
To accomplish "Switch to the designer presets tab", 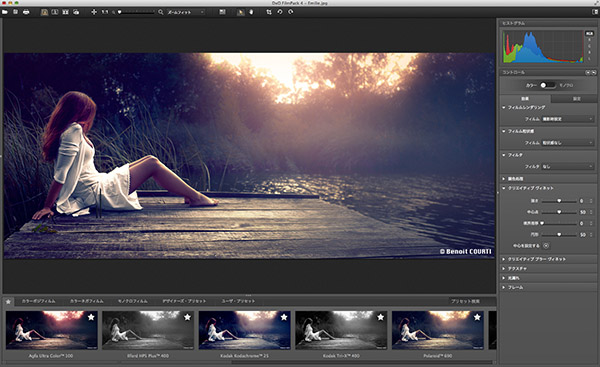I will [x=184, y=301].
